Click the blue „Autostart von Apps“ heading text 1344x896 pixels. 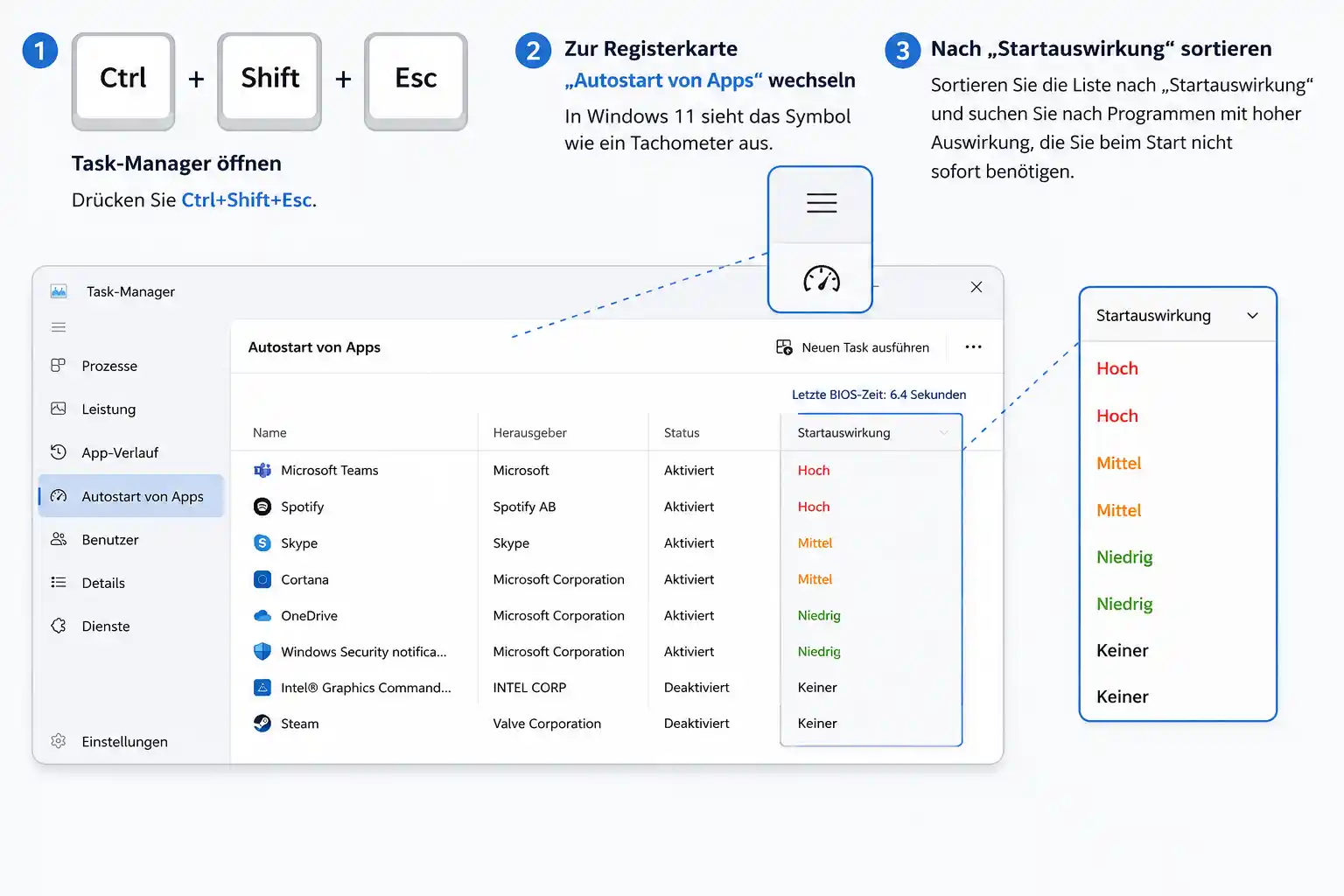(x=663, y=80)
